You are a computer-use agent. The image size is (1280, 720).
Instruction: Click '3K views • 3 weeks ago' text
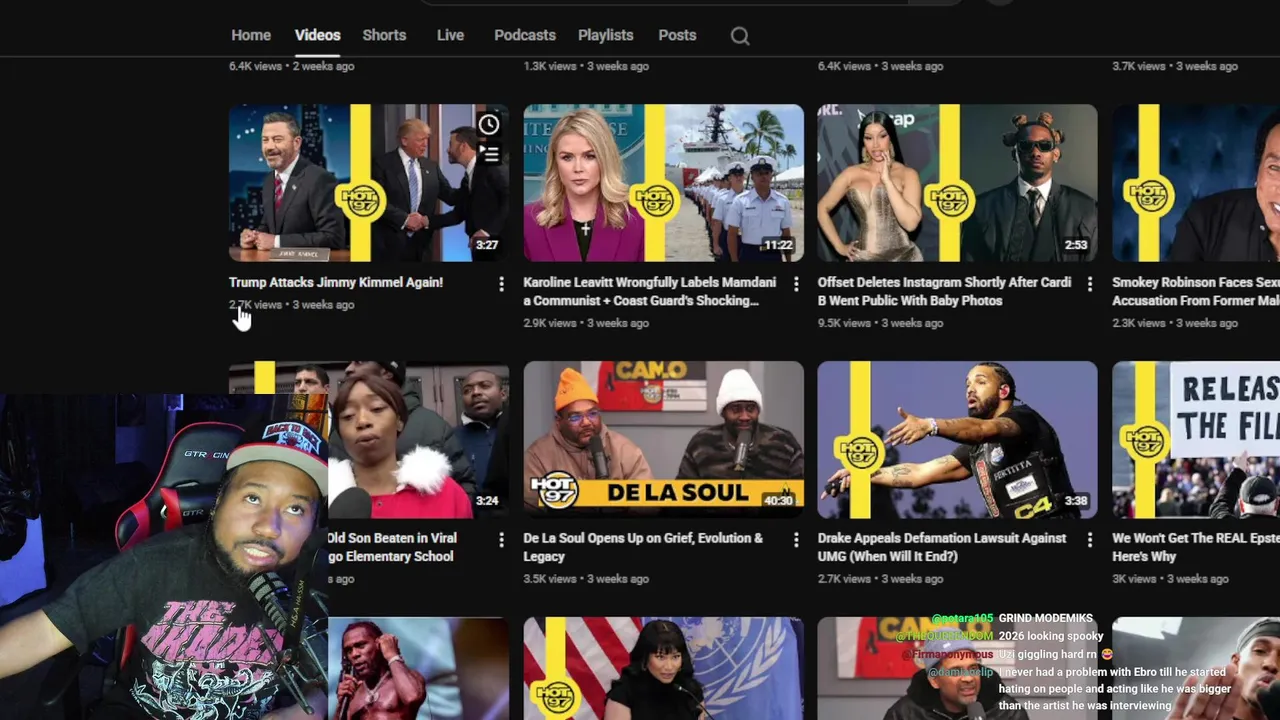click(1170, 579)
